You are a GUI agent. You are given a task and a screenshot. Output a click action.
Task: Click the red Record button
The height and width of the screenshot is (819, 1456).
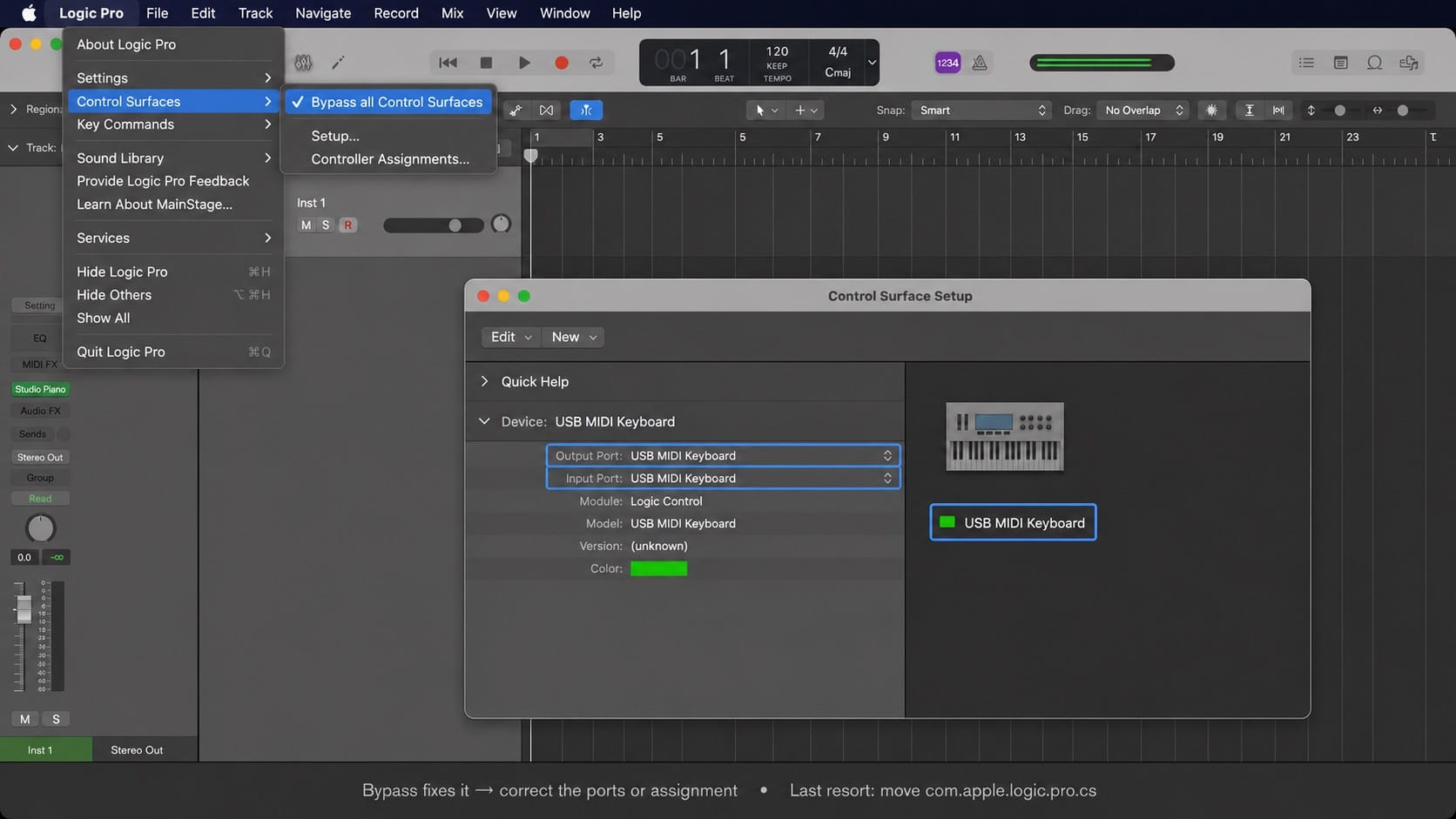tap(561, 63)
